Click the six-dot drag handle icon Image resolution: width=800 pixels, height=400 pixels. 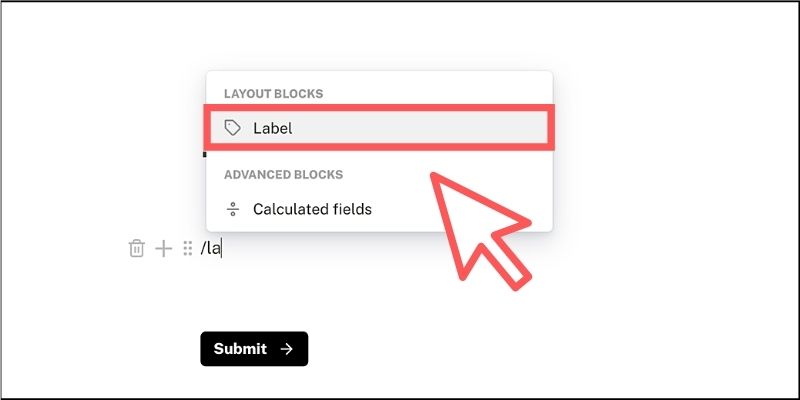point(187,249)
